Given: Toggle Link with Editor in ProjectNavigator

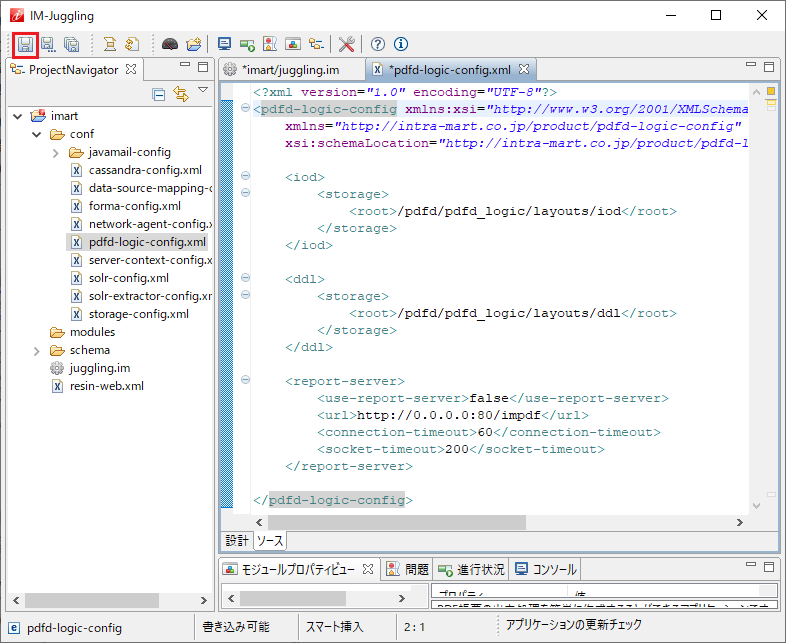Looking at the screenshot, I should 181,94.
